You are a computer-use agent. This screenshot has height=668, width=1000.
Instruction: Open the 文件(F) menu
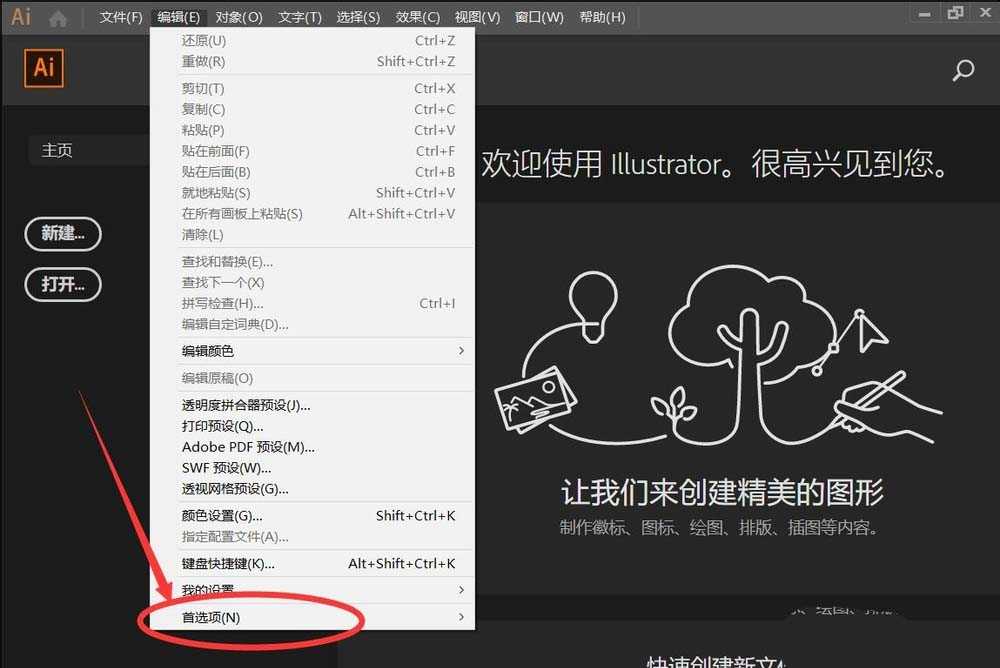pos(120,16)
